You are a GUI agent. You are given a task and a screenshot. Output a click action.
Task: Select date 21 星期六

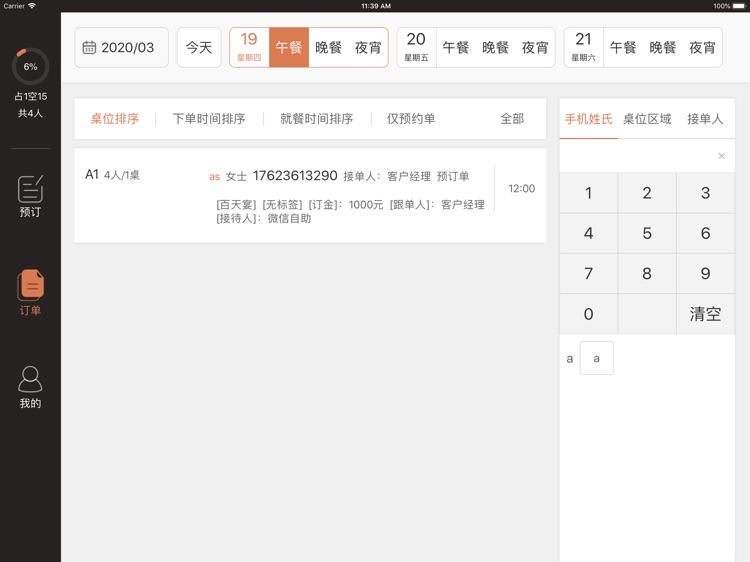tap(584, 47)
